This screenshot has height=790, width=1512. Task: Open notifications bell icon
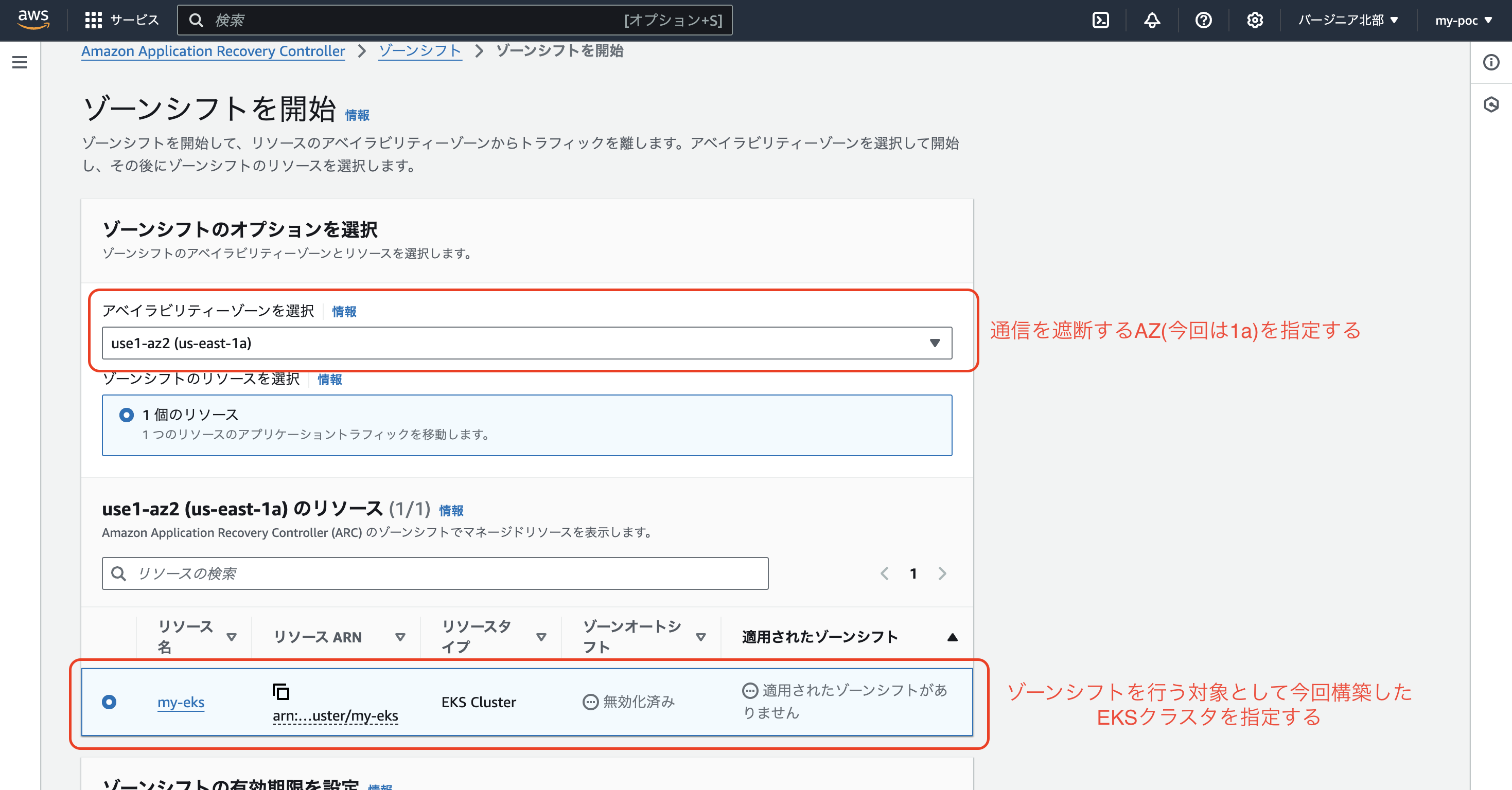pos(1152,20)
